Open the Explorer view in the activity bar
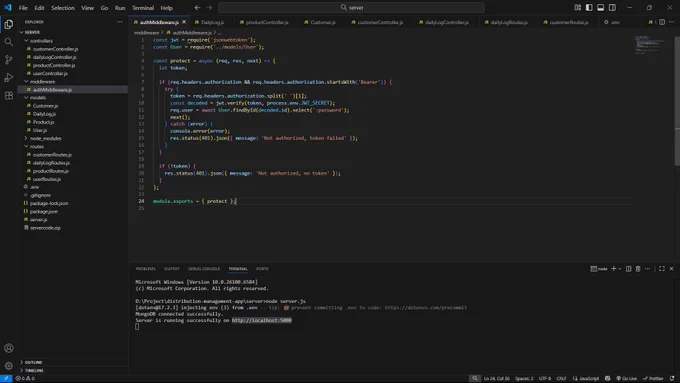 click(9, 24)
